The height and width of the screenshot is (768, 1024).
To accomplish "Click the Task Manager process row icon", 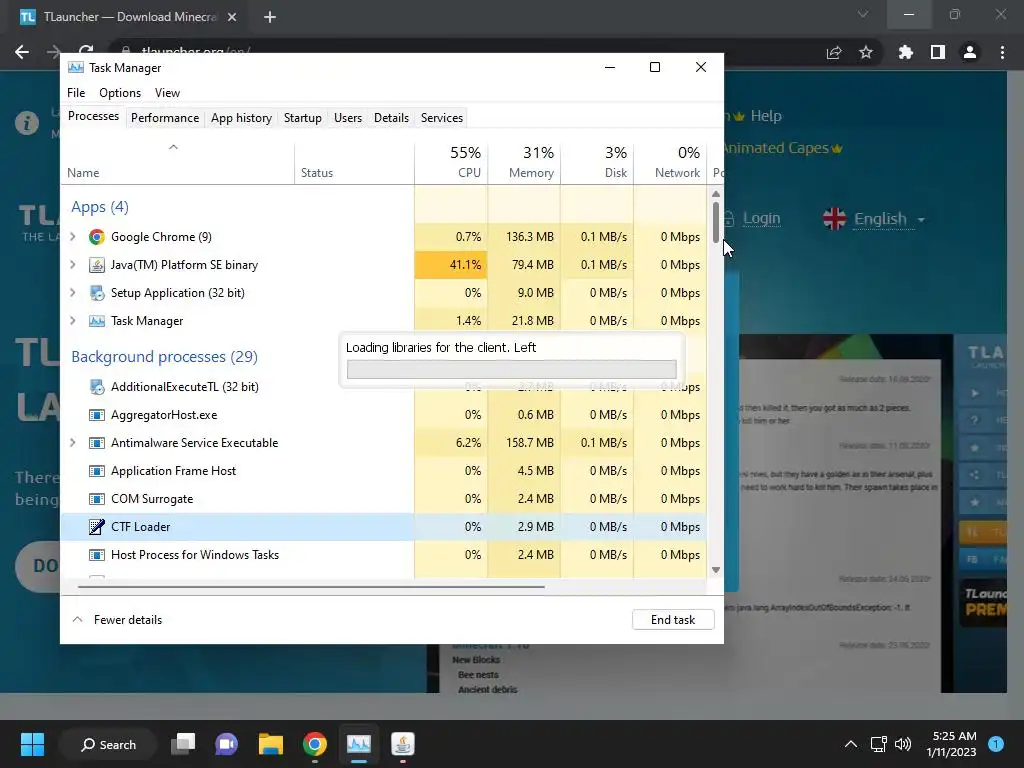I will tap(97, 321).
